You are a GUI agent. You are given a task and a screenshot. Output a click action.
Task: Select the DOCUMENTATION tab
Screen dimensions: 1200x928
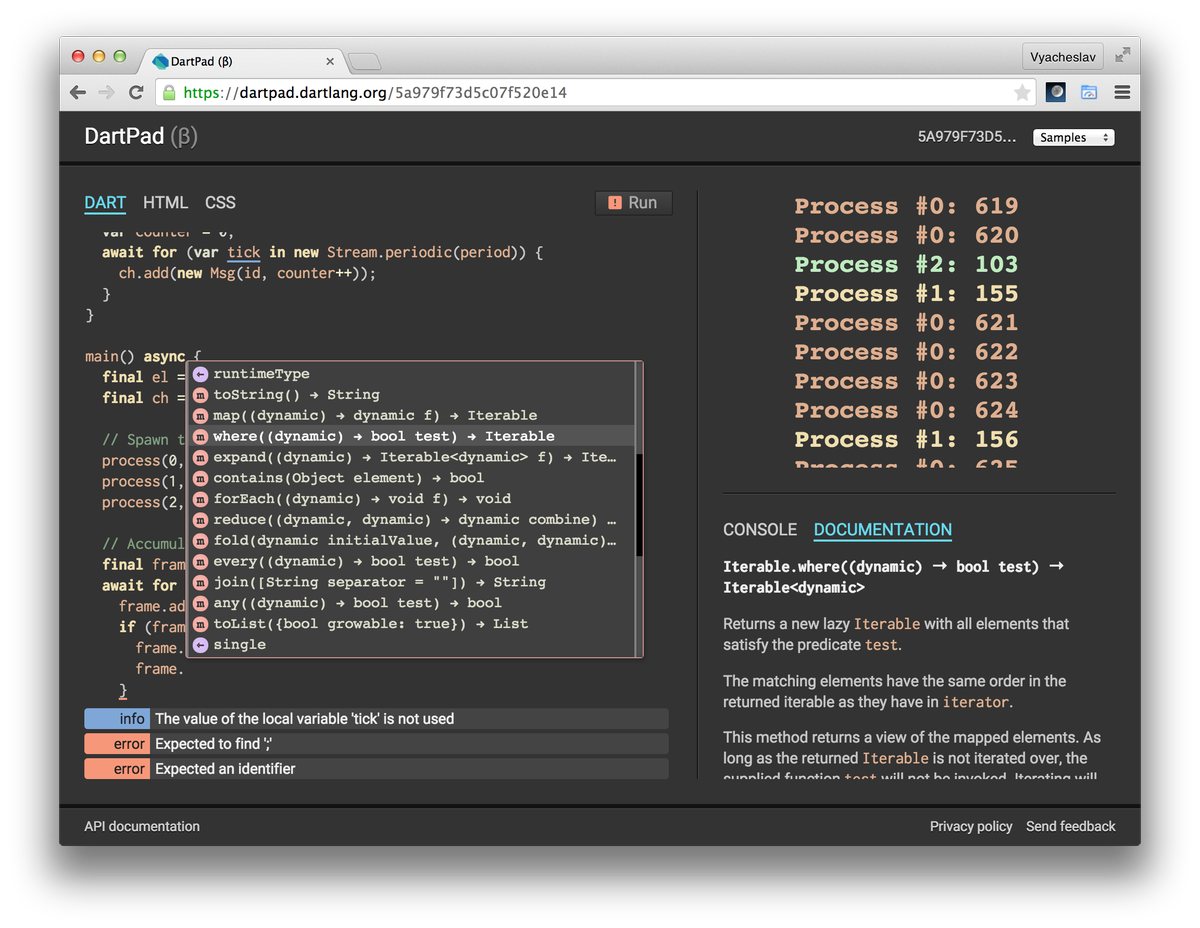coord(883,530)
